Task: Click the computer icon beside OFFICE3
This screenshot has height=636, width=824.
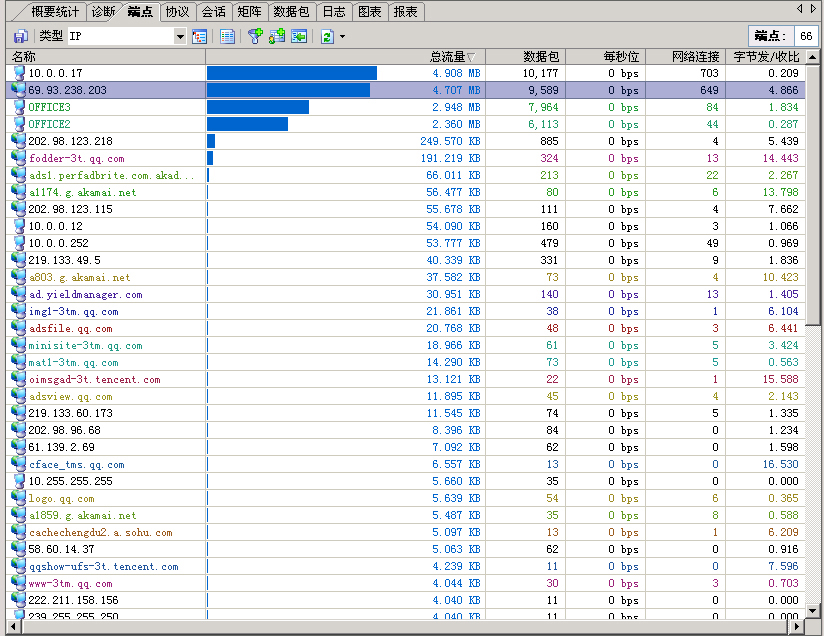Action: click(18, 107)
